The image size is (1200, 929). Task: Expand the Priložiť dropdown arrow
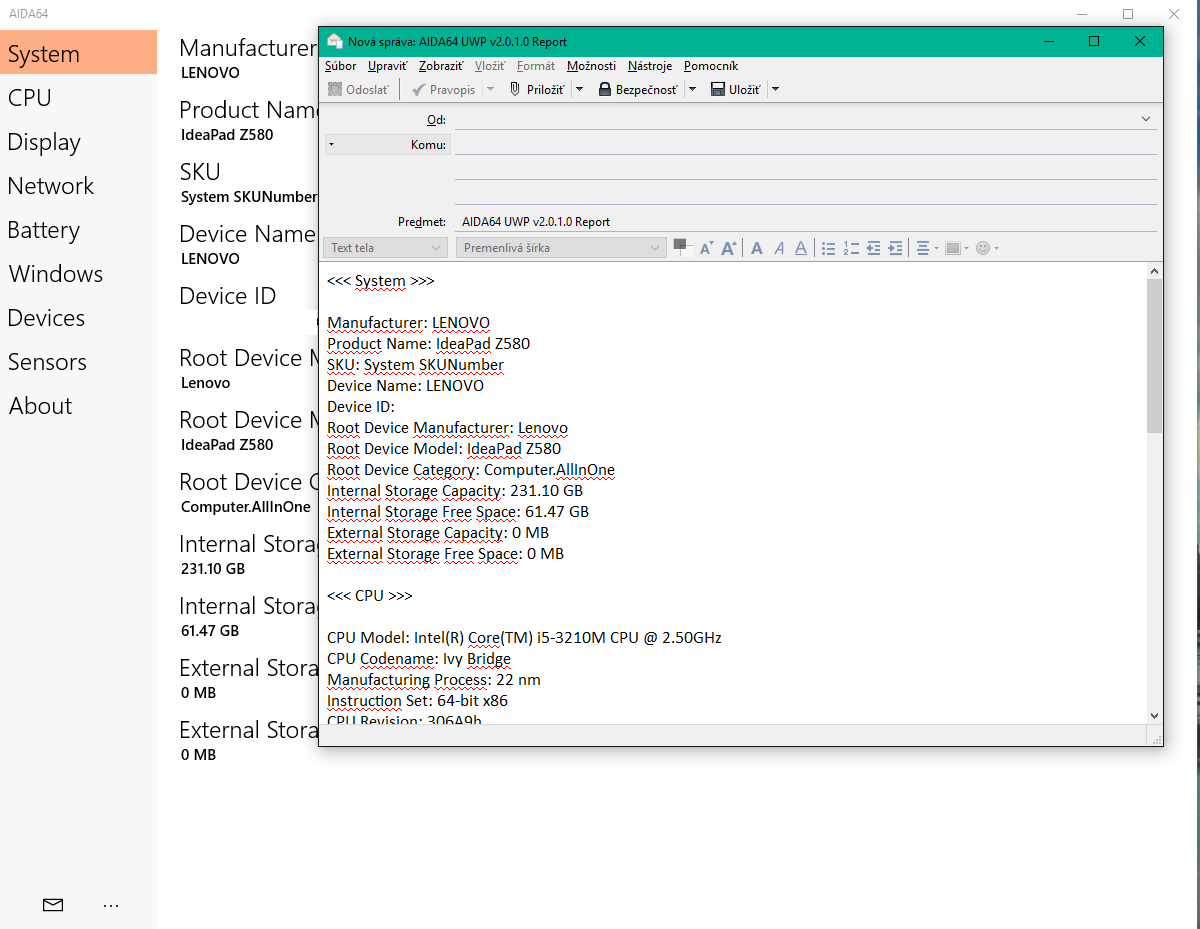tap(579, 89)
